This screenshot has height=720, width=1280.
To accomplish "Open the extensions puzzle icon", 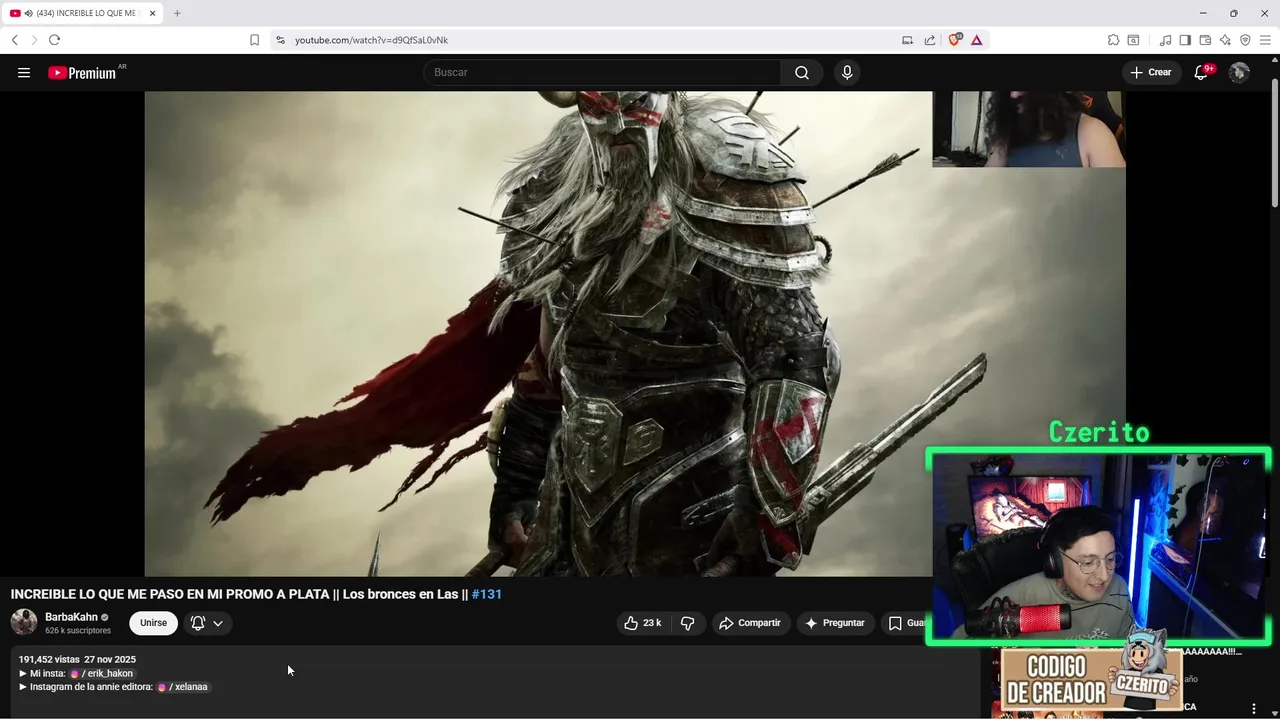I will [1113, 40].
